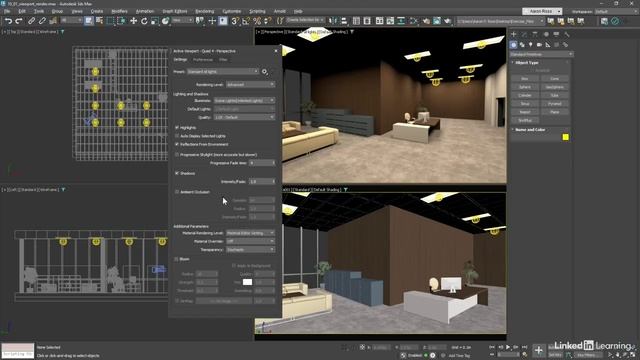The width and height of the screenshot is (640, 360).
Task: Click the Progressive Fade time field
Action: (262, 163)
